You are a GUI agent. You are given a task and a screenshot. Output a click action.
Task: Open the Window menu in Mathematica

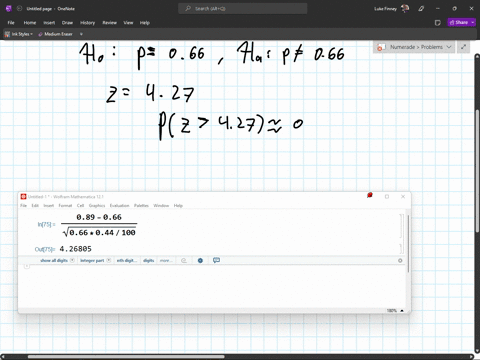pyautogui.click(x=161, y=206)
